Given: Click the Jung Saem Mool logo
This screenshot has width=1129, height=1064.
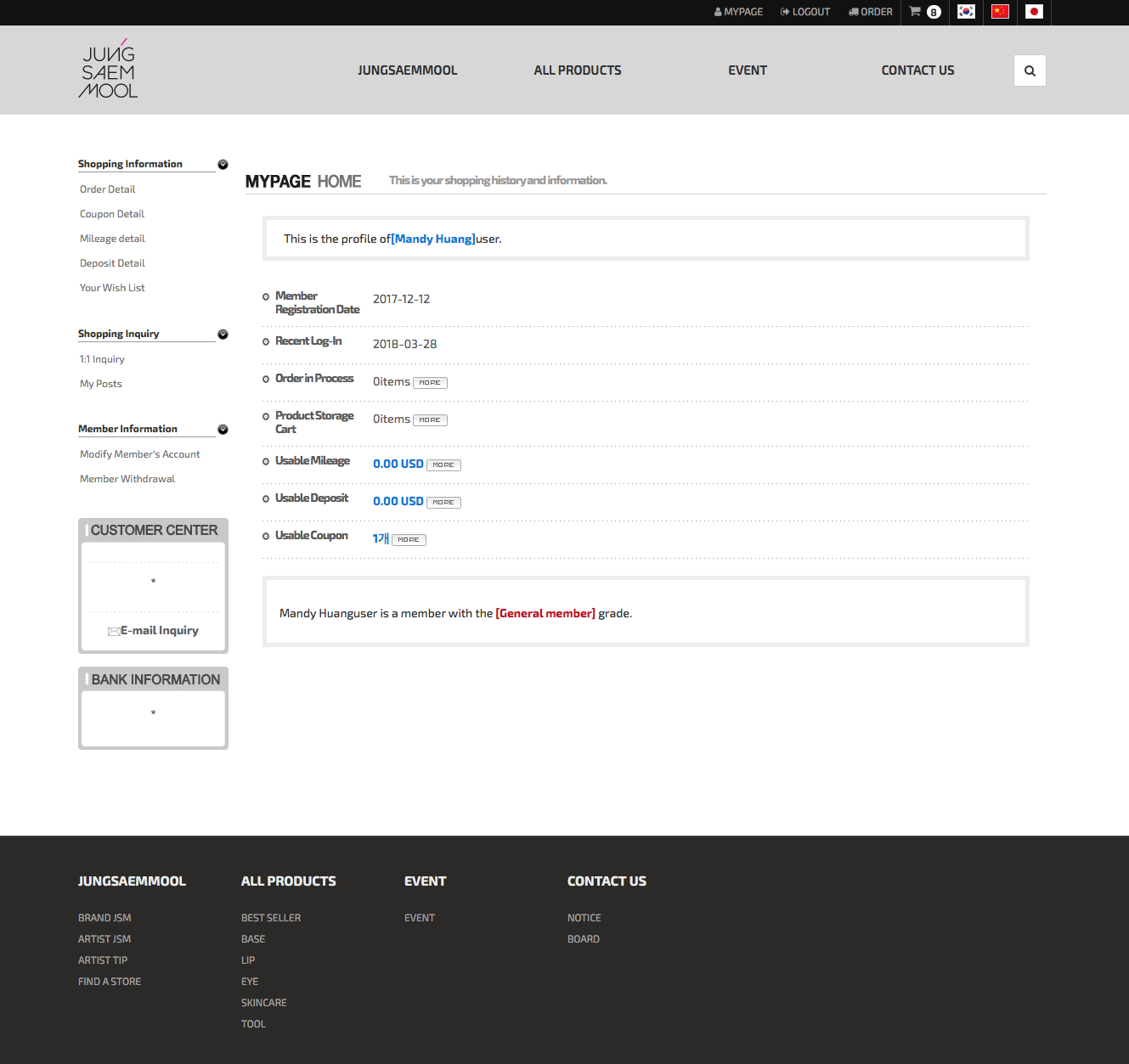Looking at the screenshot, I should click(x=108, y=69).
